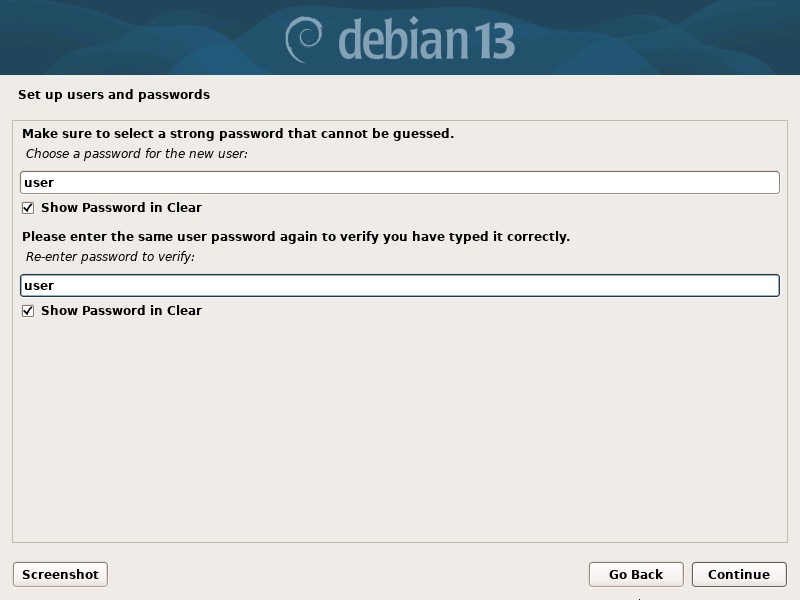Focus the Re-enter password to verify field
800x600 pixels.
pyautogui.click(x=400, y=285)
